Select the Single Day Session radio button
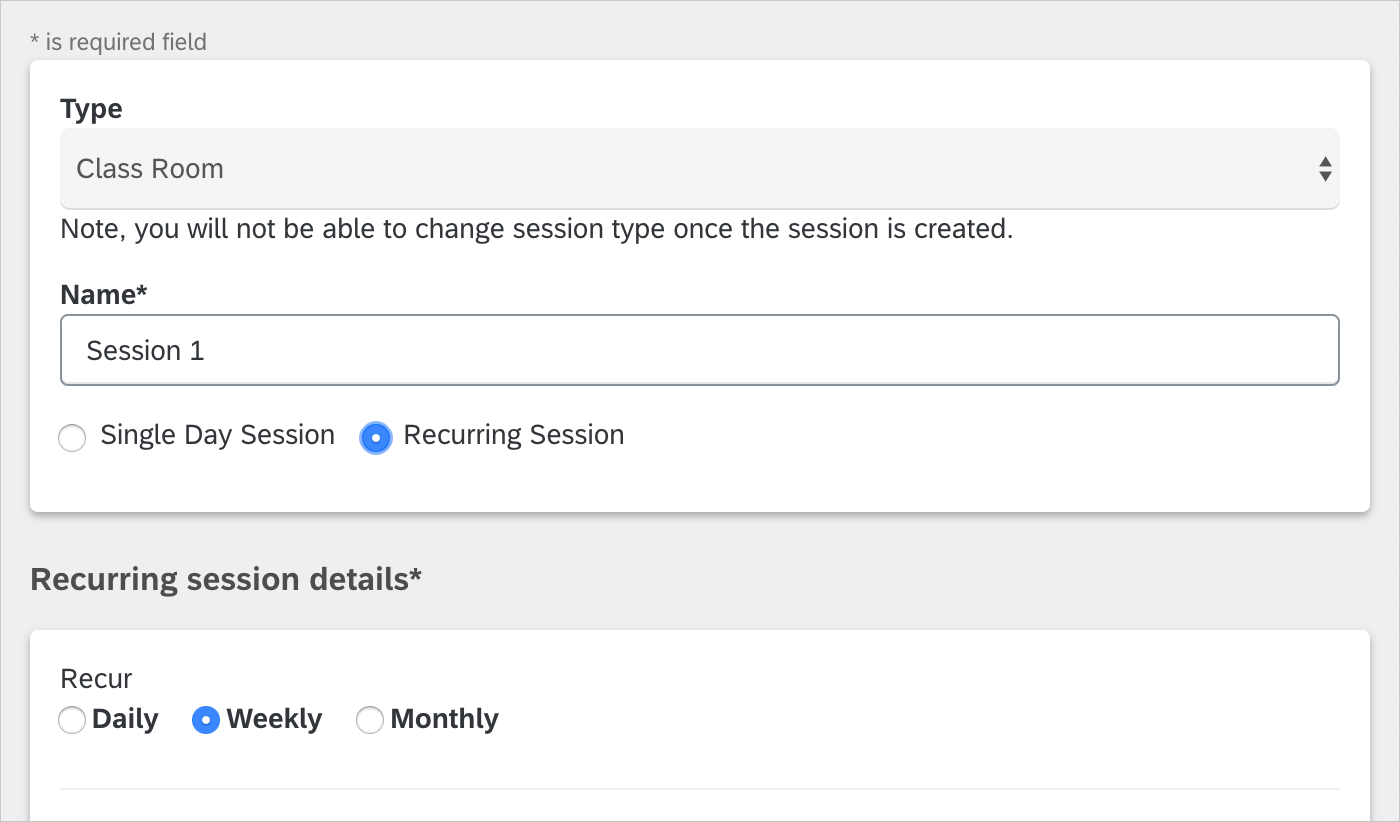 coord(72,437)
